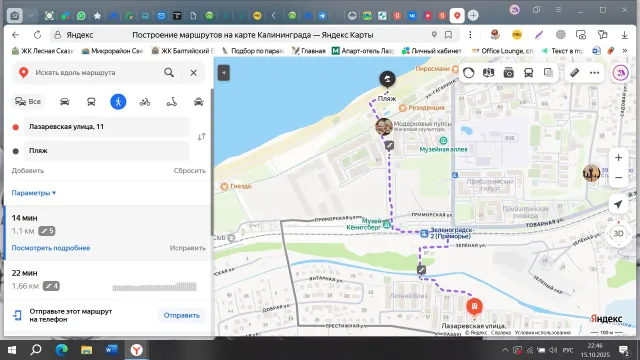Click the 'Искать вдоль маршрута' search field
Viewport: 640px width, 360px height.
coord(96,73)
